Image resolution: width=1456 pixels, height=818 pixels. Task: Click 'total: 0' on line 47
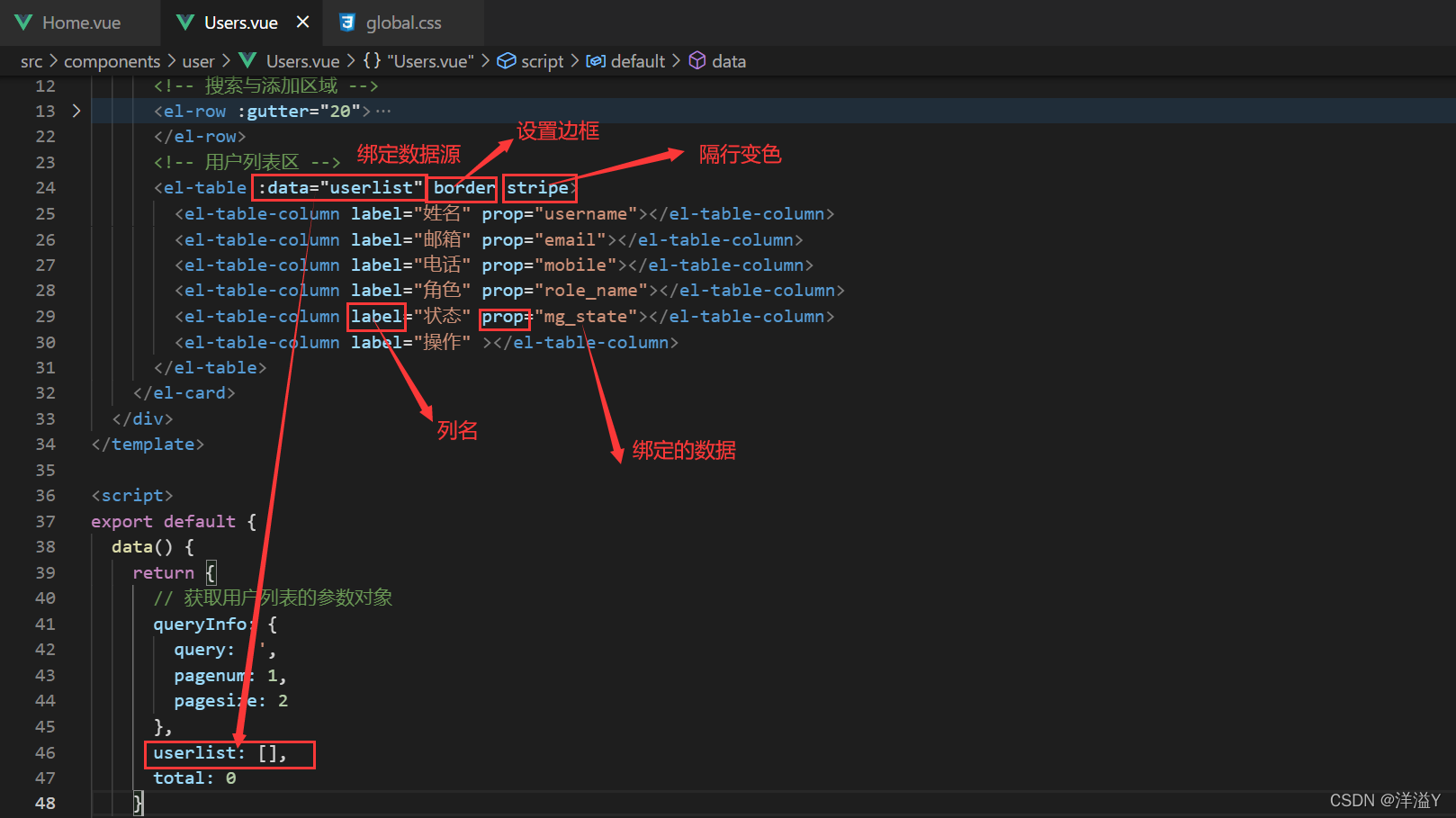coord(194,778)
